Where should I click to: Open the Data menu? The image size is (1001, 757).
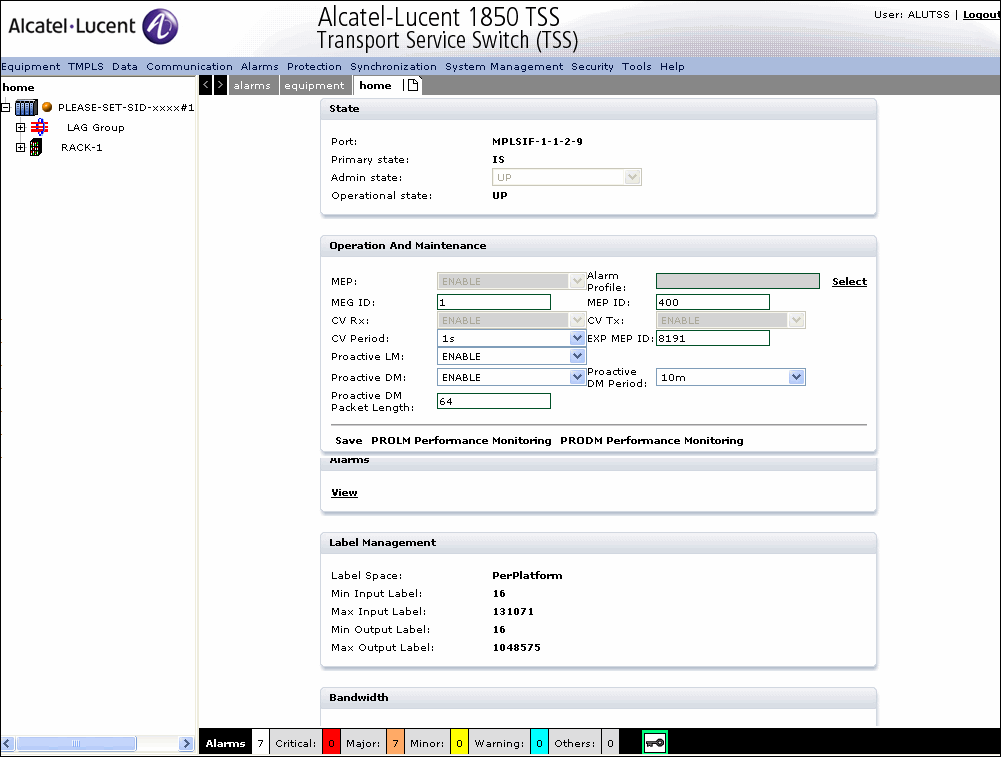pyautogui.click(x=124, y=66)
